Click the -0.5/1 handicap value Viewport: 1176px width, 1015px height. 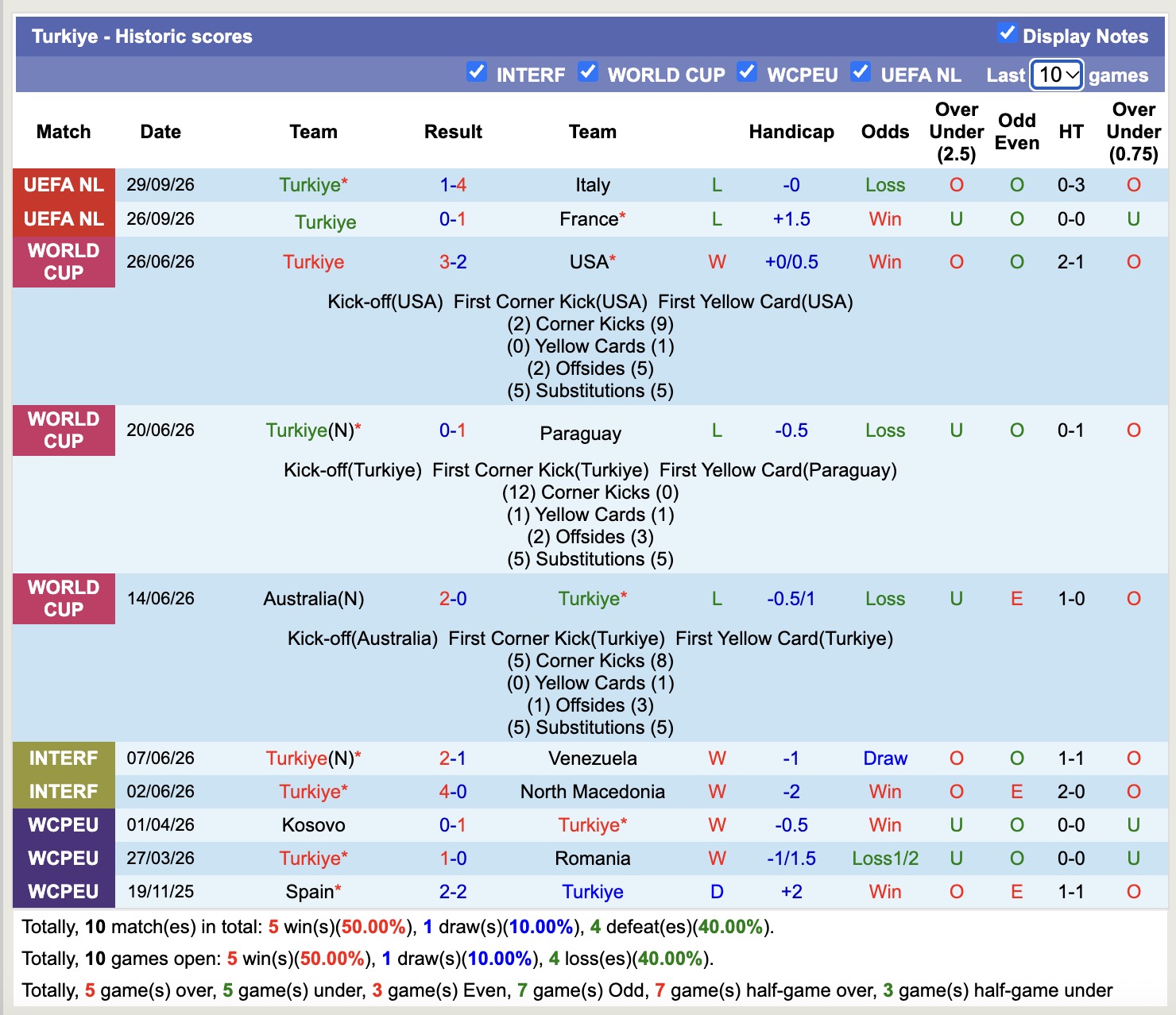click(791, 599)
